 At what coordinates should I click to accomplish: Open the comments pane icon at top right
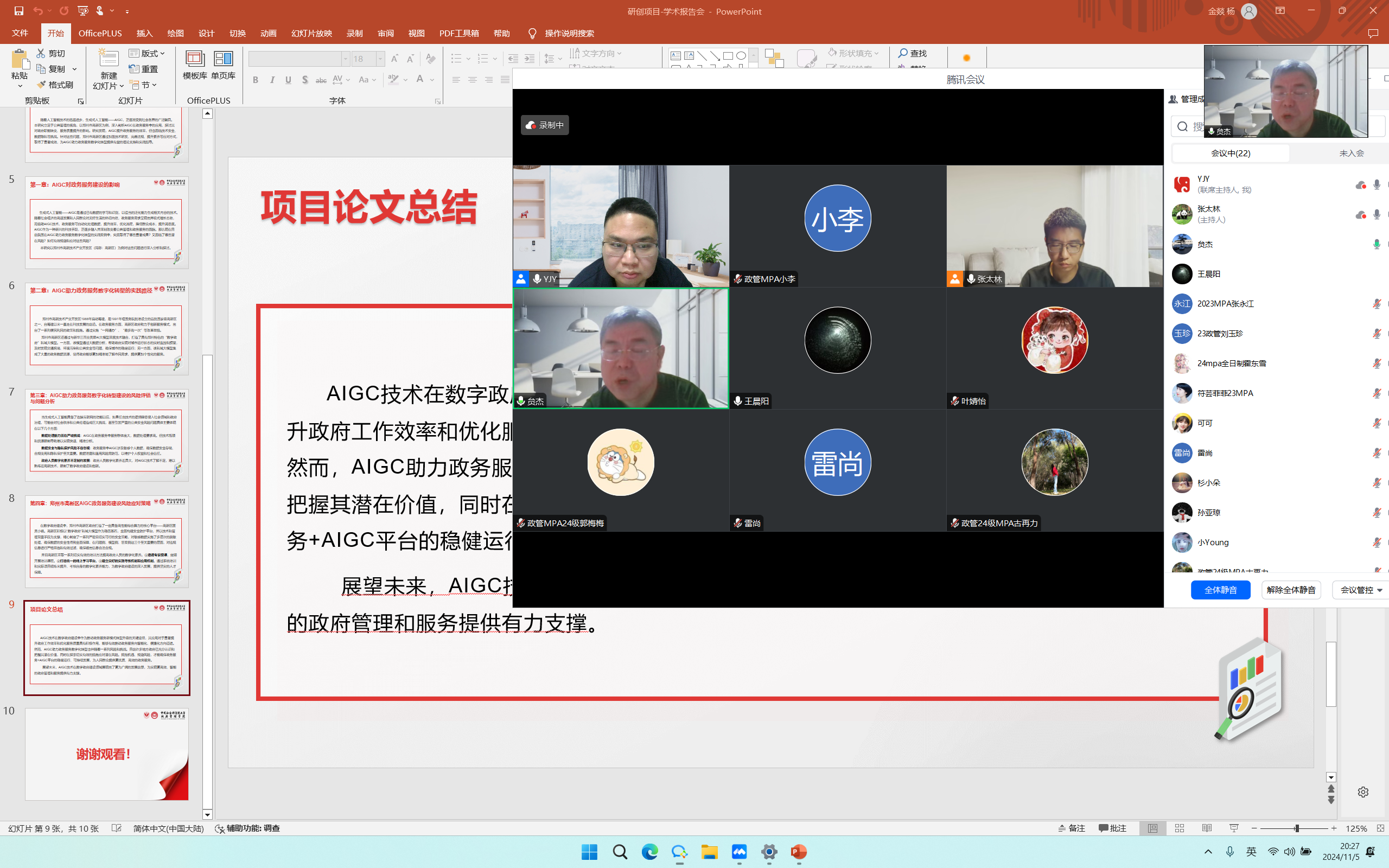1373,33
